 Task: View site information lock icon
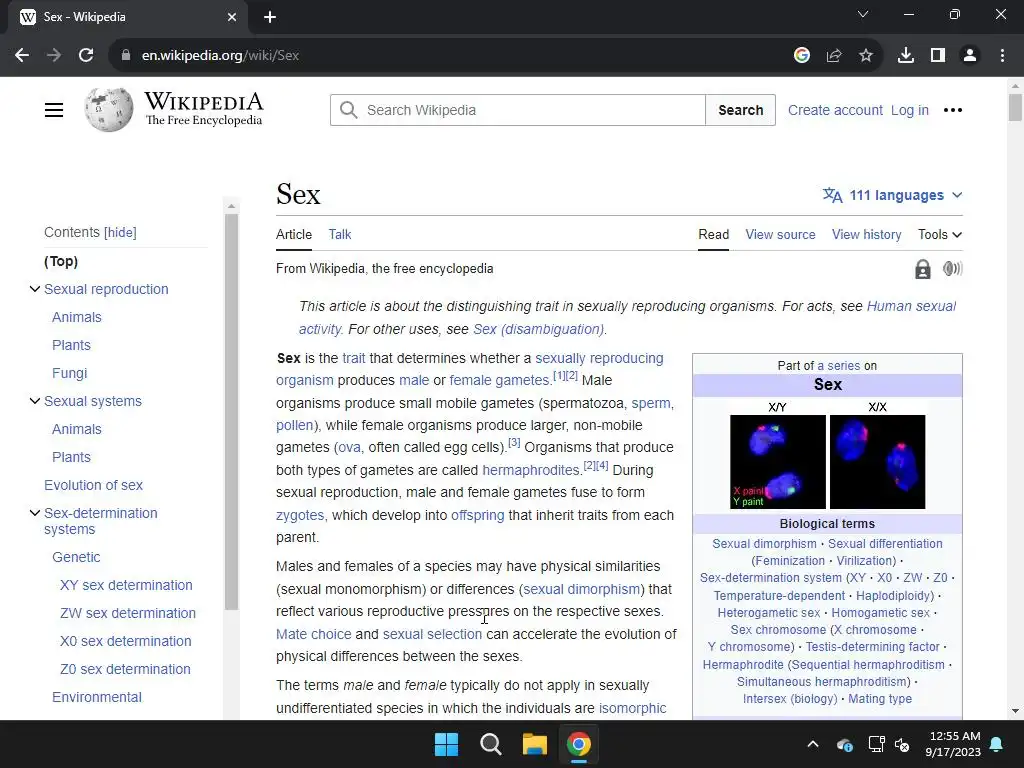(x=126, y=56)
